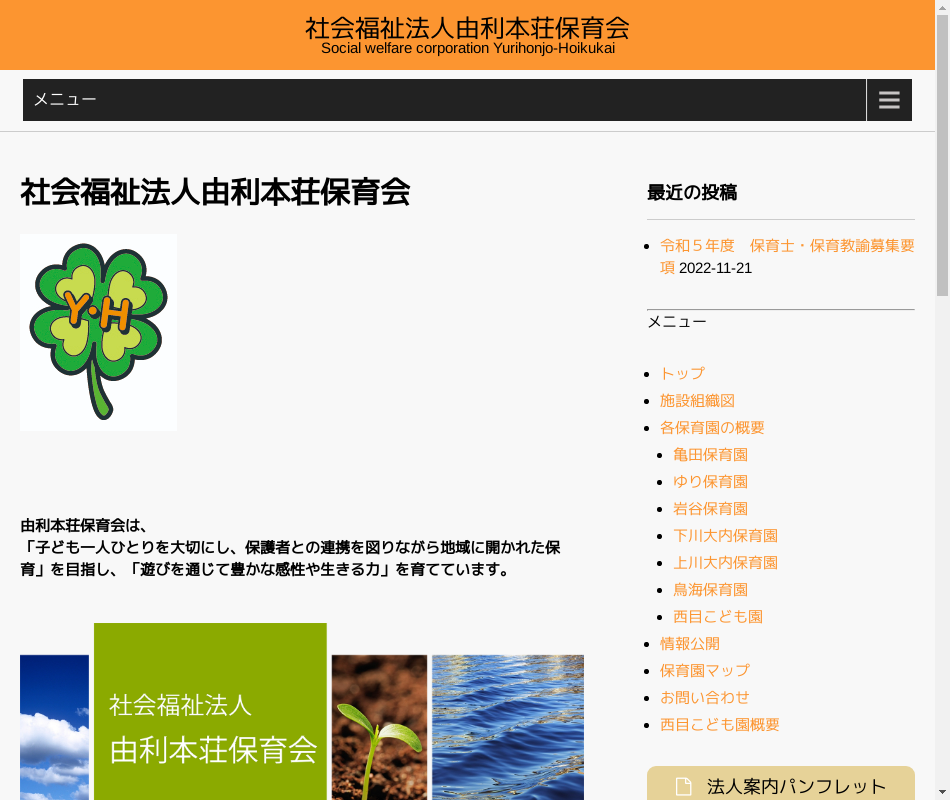Screen dimensions: 950x800
Task: View the 保育園マップ page
Action: click(x=704, y=670)
